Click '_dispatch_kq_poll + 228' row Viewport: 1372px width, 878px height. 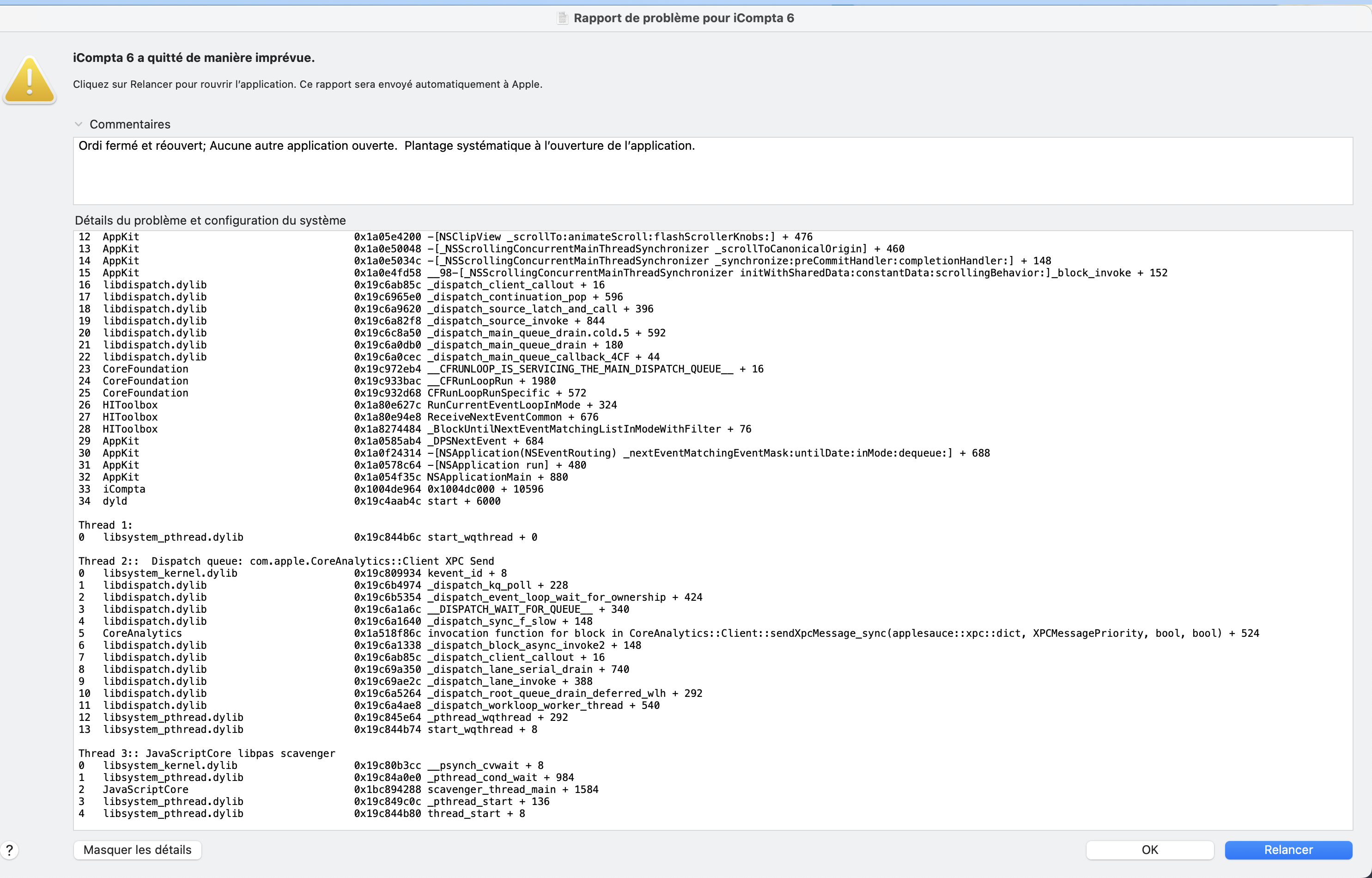[x=323, y=585]
